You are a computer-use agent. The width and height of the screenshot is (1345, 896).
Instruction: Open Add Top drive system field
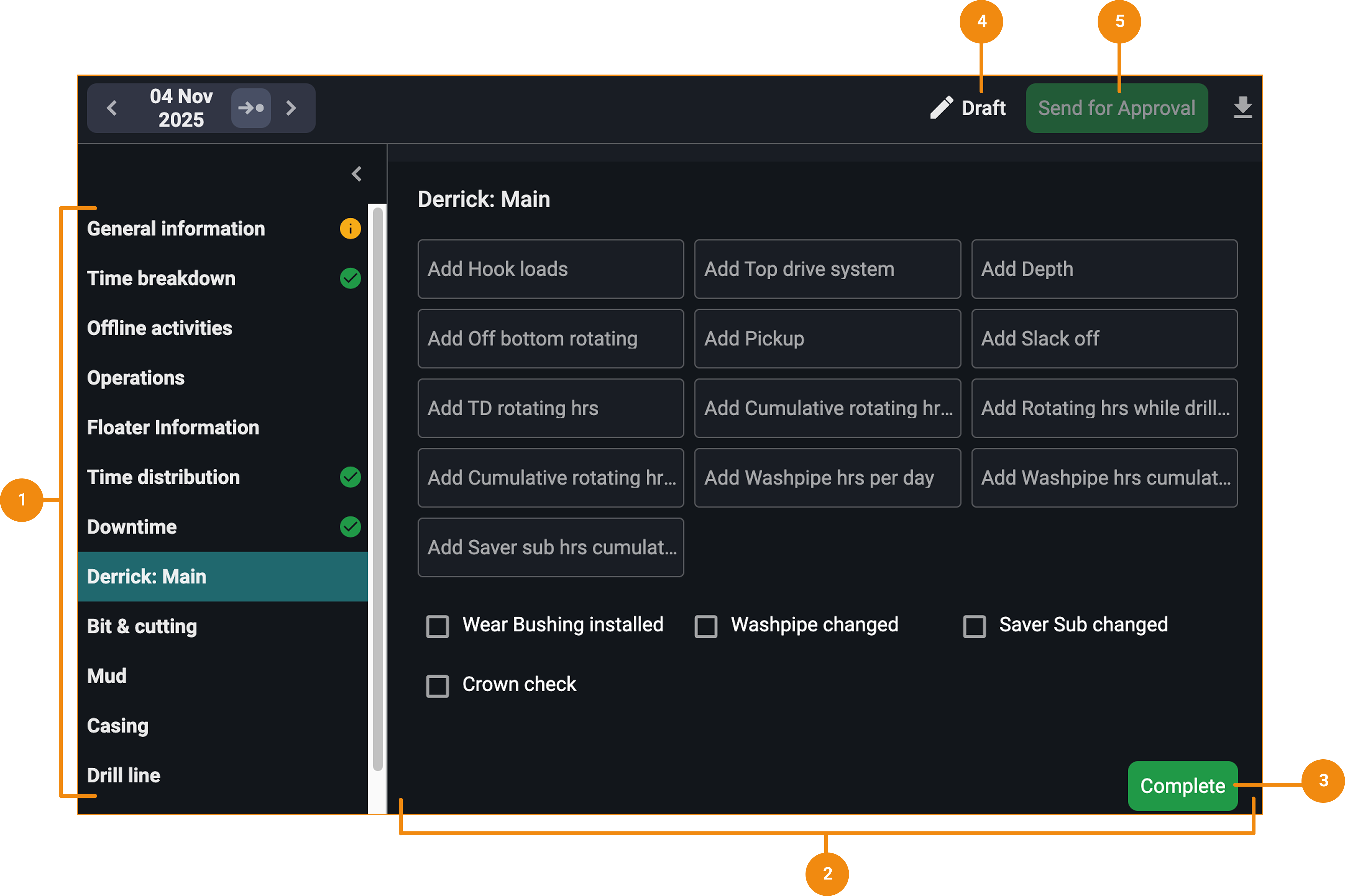(x=827, y=269)
